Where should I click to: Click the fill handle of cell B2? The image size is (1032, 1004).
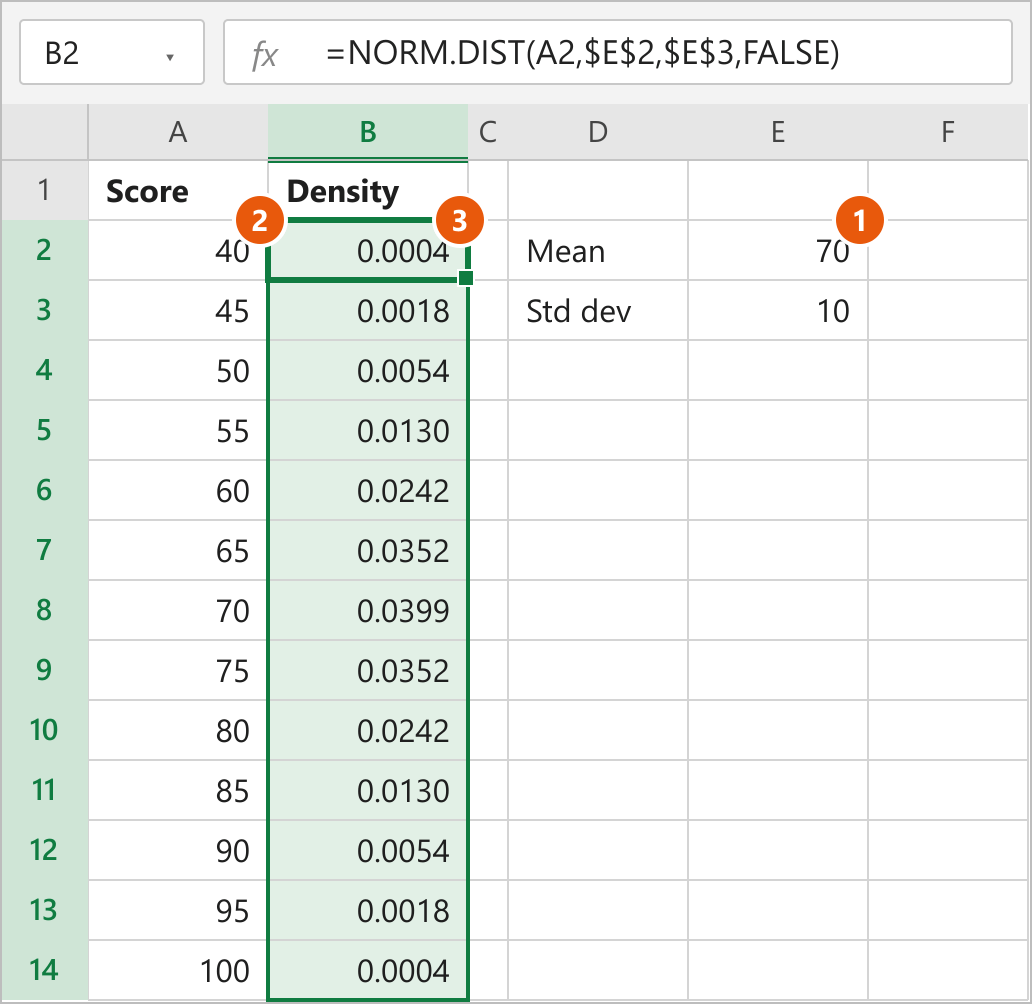coord(466,278)
